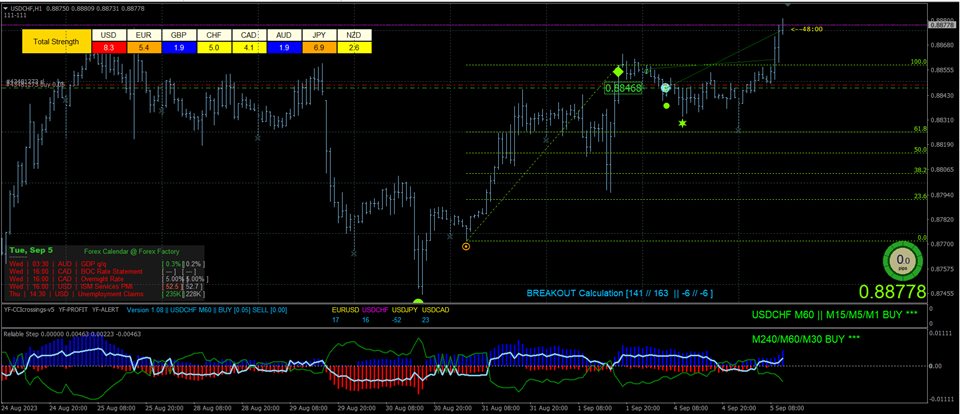Click the orange EUR strength value 5.4

point(144,47)
